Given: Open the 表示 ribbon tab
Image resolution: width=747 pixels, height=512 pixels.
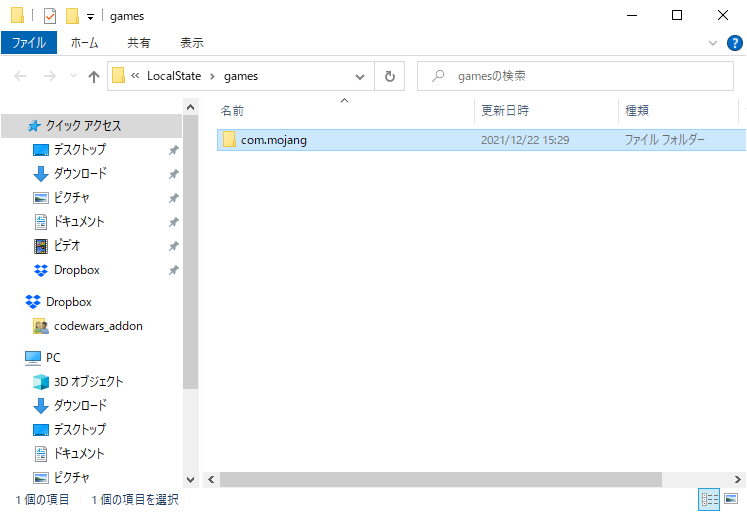Looking at the screenshot, I should point(191,43).
